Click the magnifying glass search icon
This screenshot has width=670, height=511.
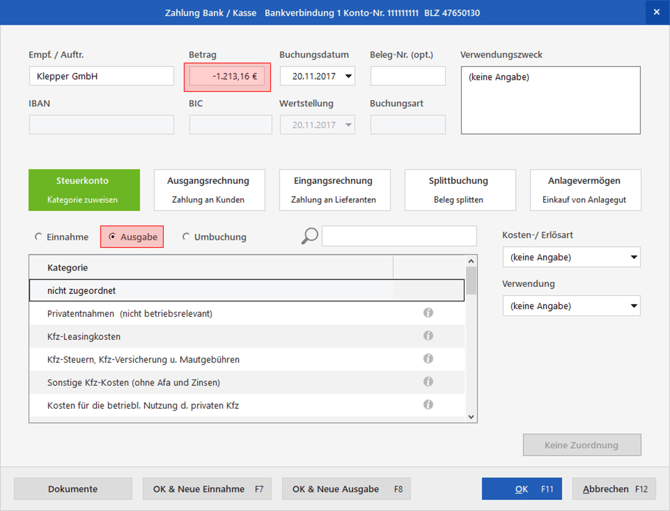pyautogui.click(x=310, y=236)
